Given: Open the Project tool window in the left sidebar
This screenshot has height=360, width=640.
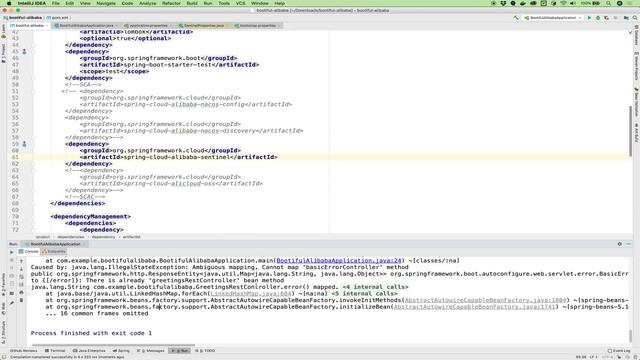Looking at the screenshot, I should pos(3,53).
